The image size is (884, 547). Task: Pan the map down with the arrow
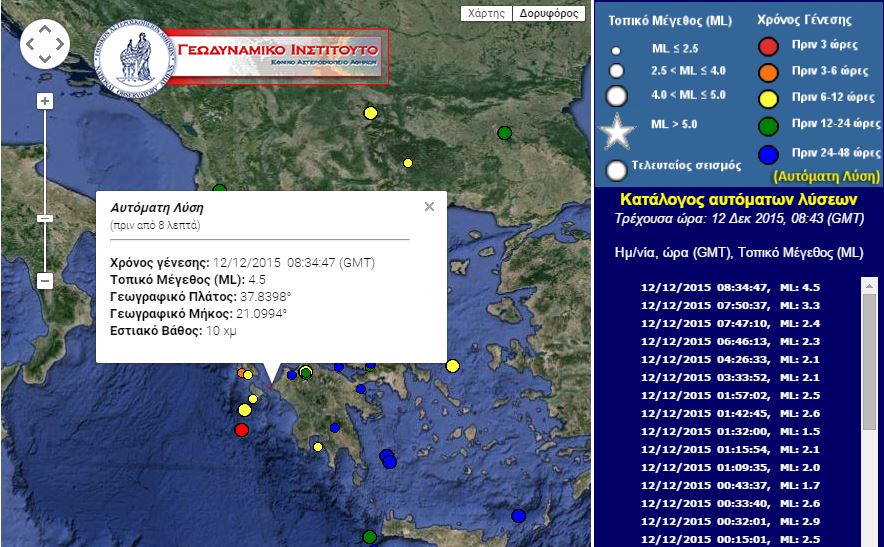click(x=45, y=59)
